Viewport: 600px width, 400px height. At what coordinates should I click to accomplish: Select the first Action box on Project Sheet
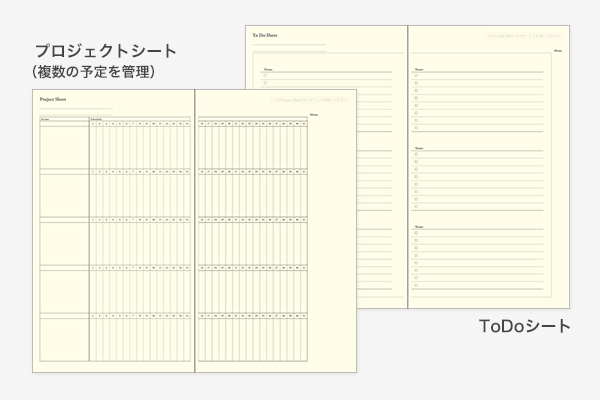(x=63, y=147)
